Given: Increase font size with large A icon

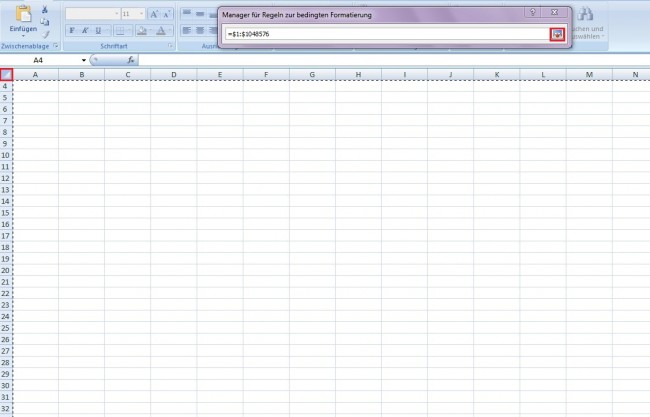Looking at the screenshot, I should (x=154, y=14).
